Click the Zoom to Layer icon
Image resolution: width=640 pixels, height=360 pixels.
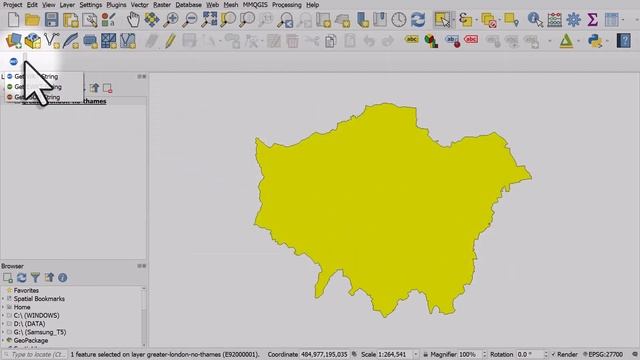(247, 20)
